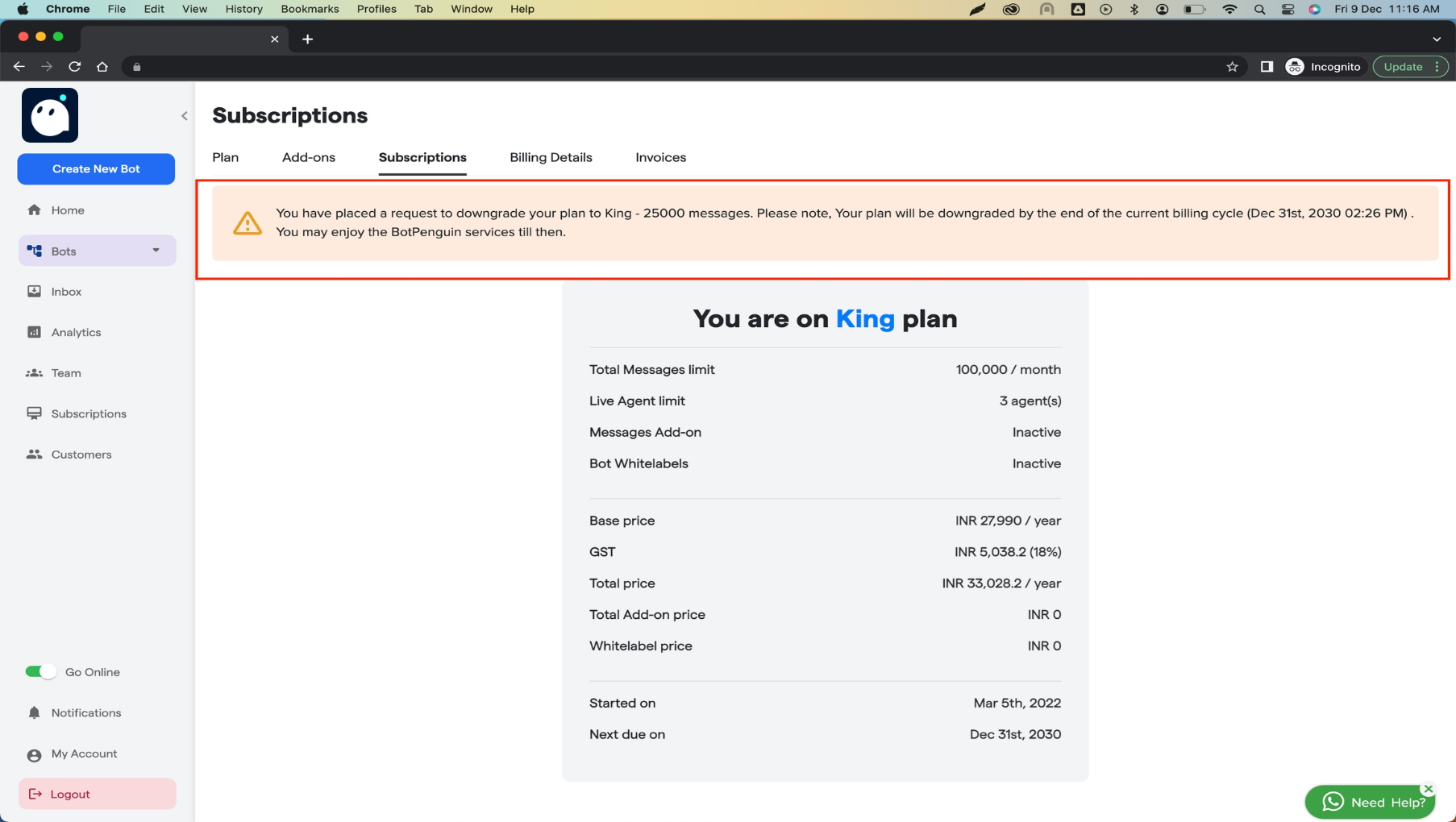The width and height of the screenshot is (1456, 822).
Task: Click the Chrome Update button
Action: (x=1411, y=67)
